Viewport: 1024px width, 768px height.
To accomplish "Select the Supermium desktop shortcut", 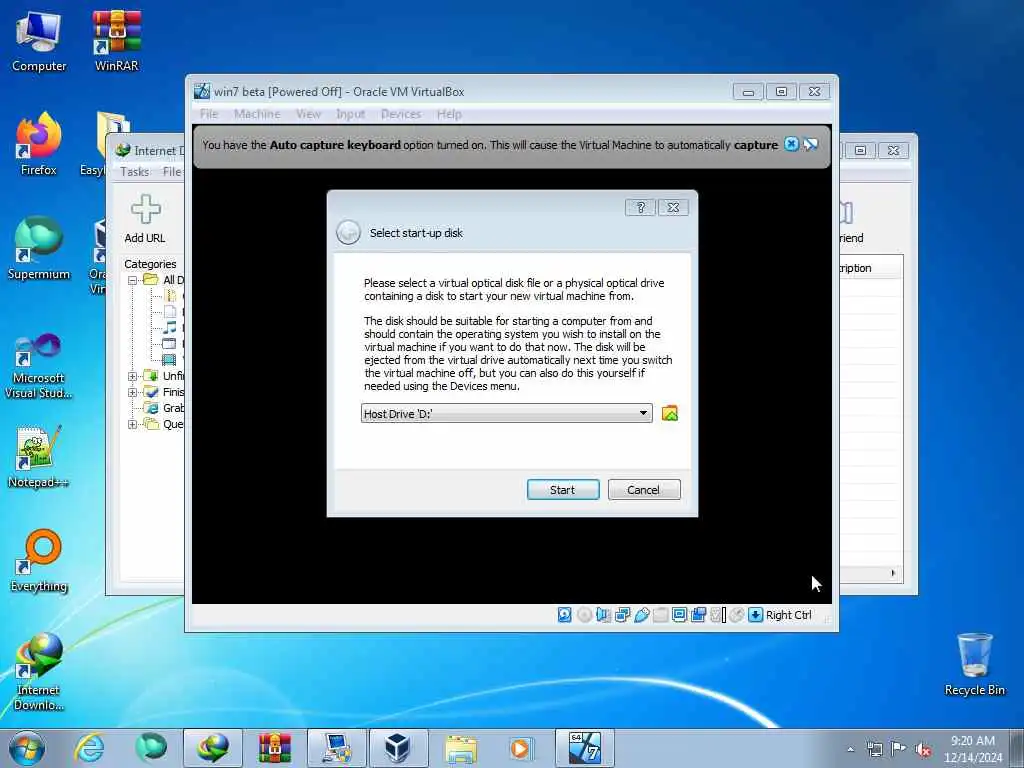I will pyautogui.click(x=39, y=248).
